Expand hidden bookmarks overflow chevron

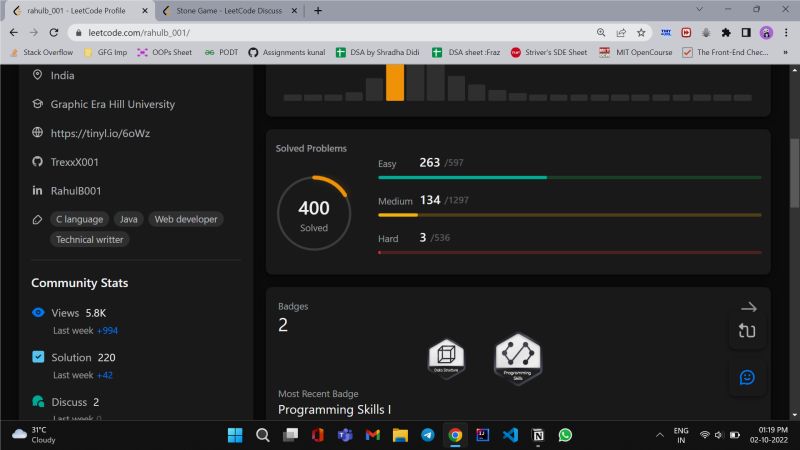[x=785, y=52]
